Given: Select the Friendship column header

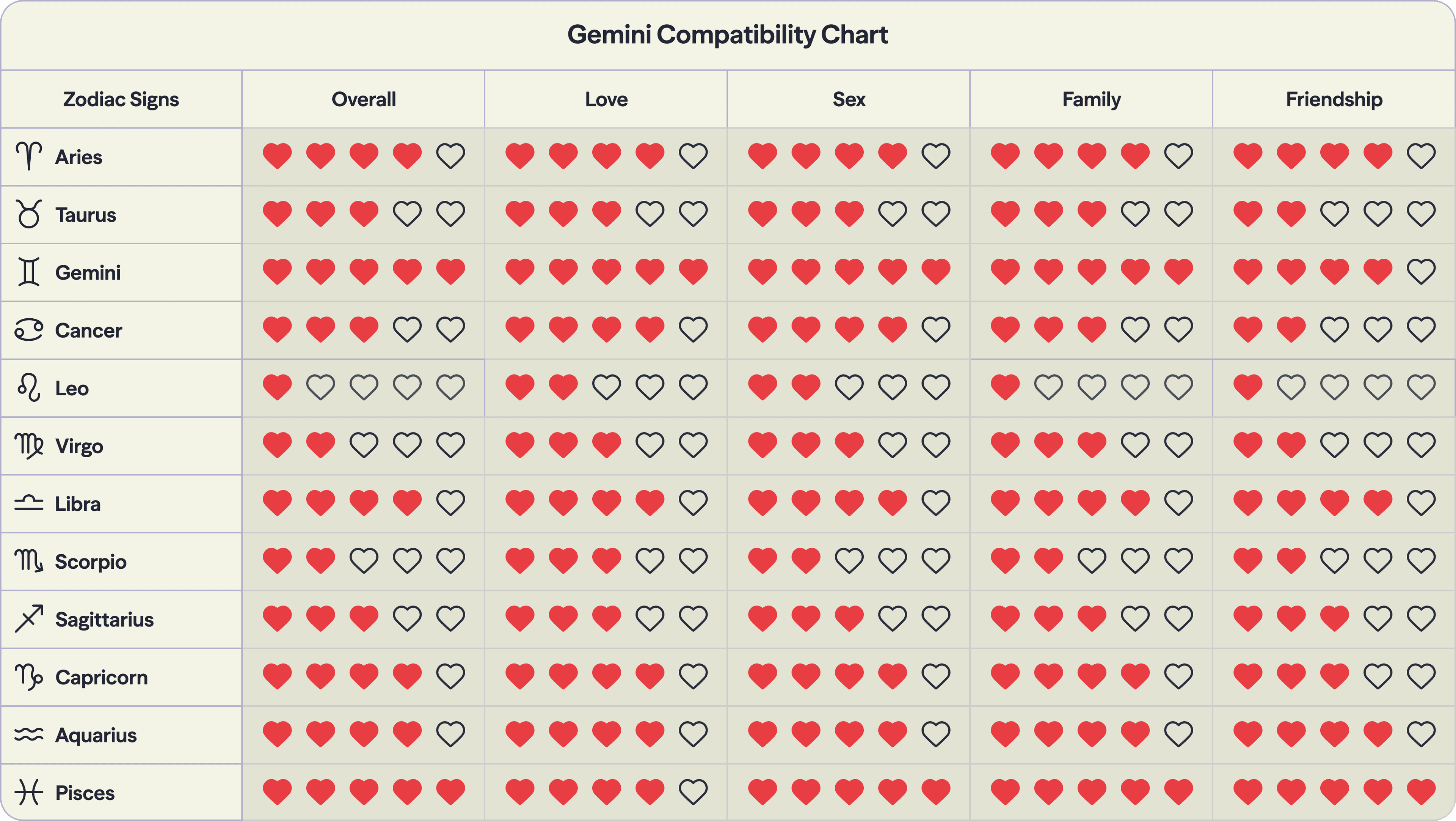Looking at the screenshot, I should [1334, 99].
